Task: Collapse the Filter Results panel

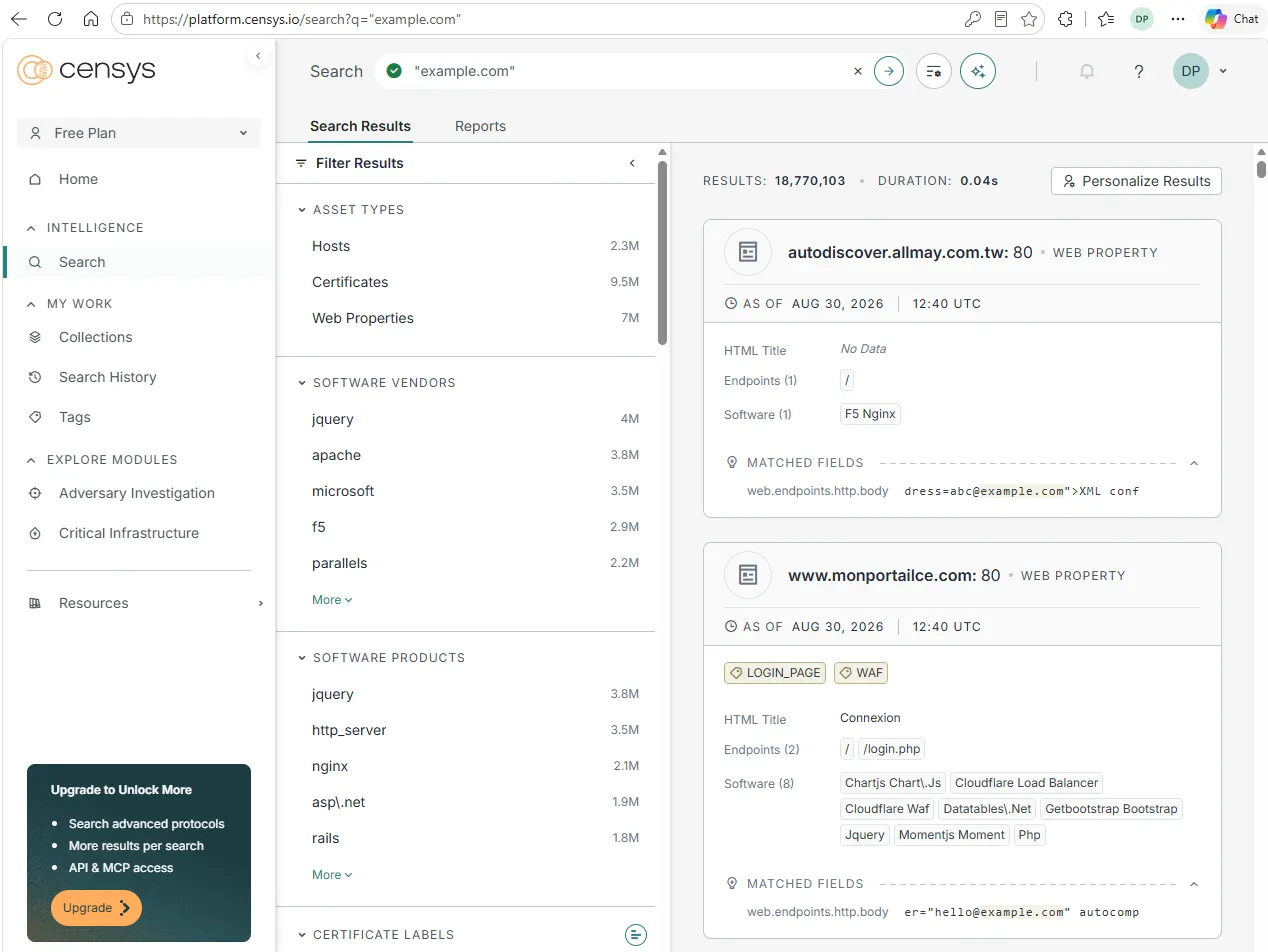Action: [x=632, y=163]
